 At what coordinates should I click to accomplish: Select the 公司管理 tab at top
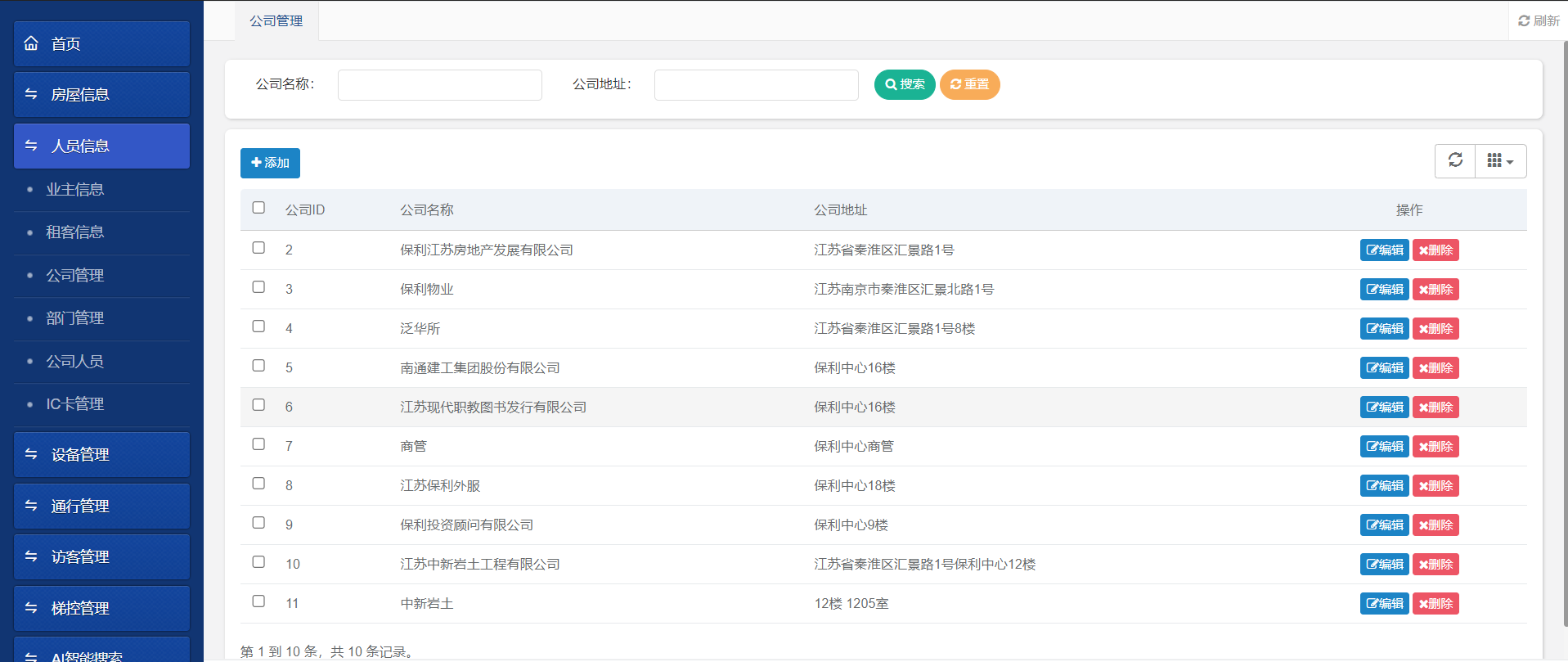click(276, 21)
